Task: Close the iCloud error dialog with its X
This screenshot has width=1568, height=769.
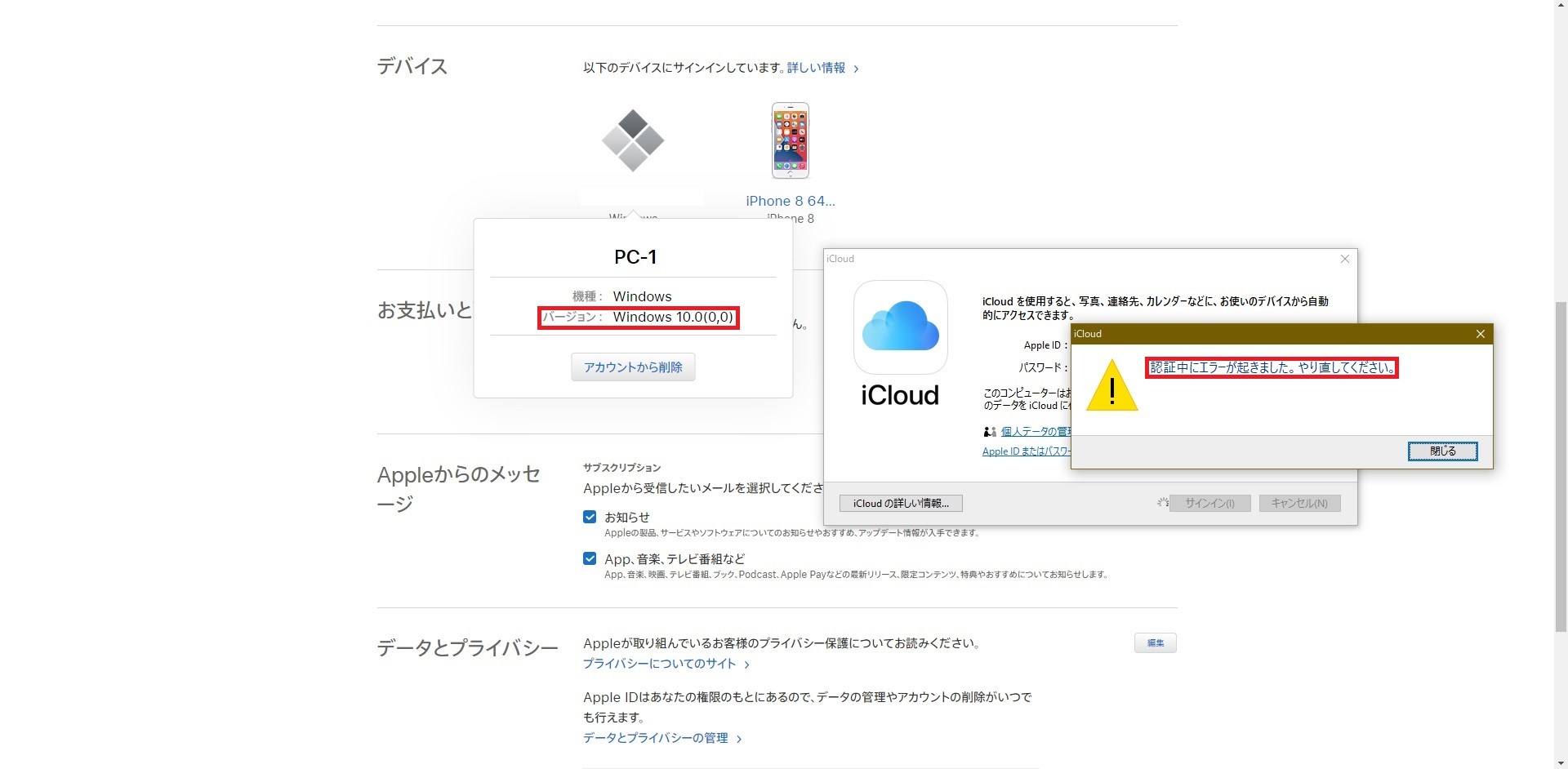Action: [x=1480, y=334]
